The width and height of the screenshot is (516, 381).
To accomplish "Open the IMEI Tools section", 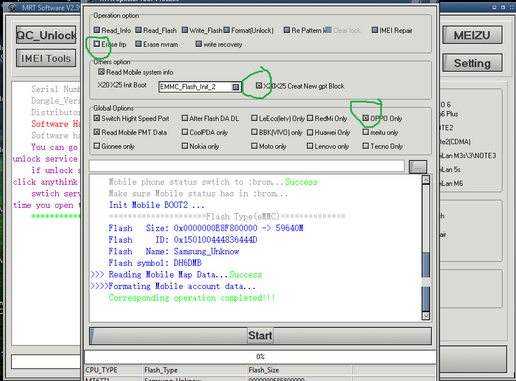I will [x=46, y=58].
